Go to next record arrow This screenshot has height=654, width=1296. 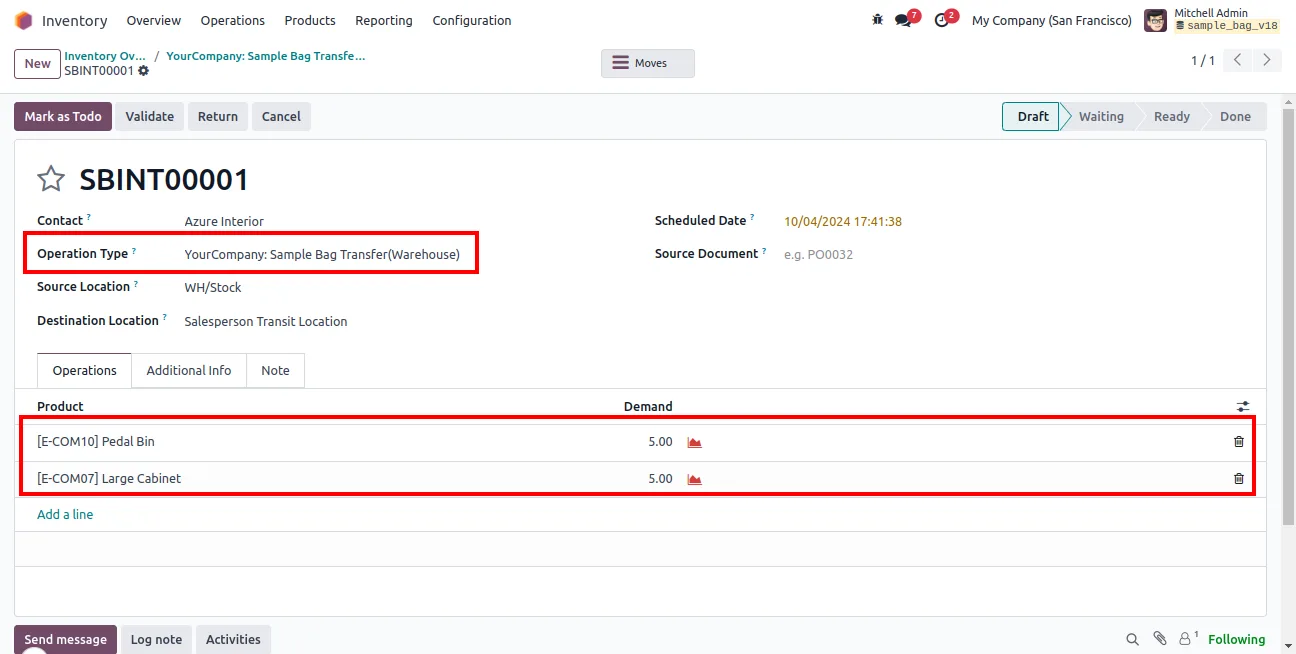coord(1267,60)
